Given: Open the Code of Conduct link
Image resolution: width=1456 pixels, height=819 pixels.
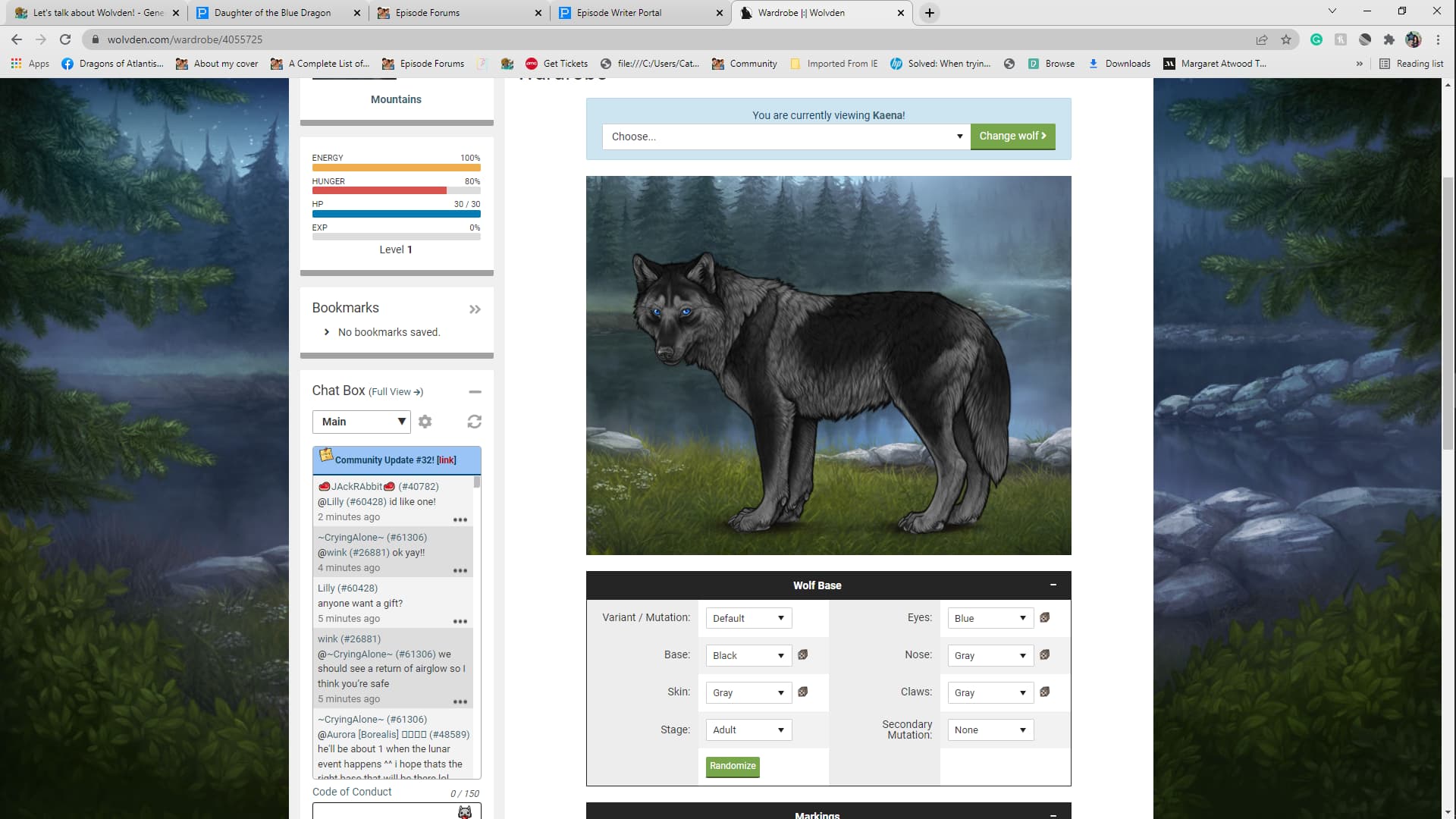Looking at the screenshot, I should click(352, 792).
